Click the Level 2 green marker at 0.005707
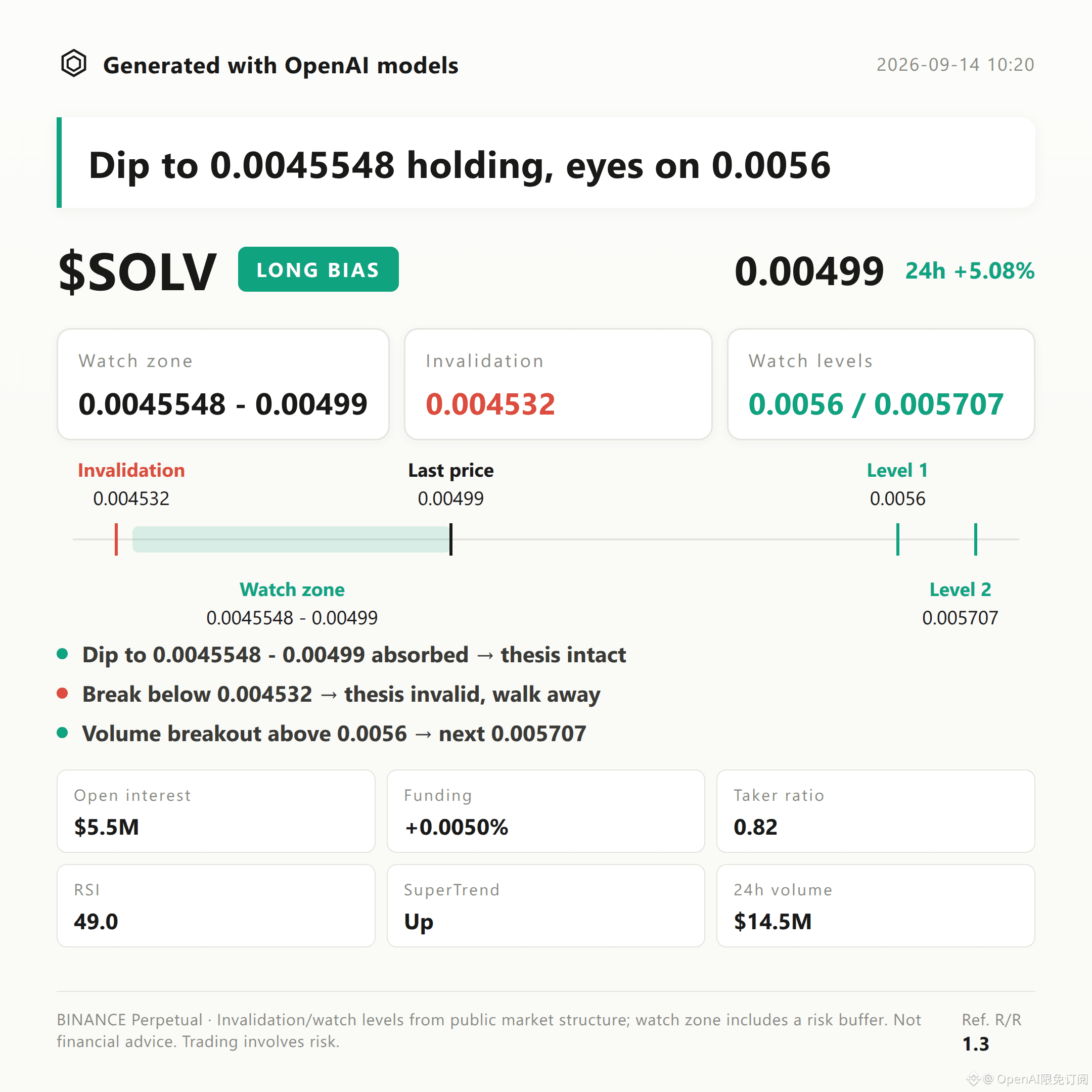The width and height of the screenshot is (1092, 1092). pos(976,539)
